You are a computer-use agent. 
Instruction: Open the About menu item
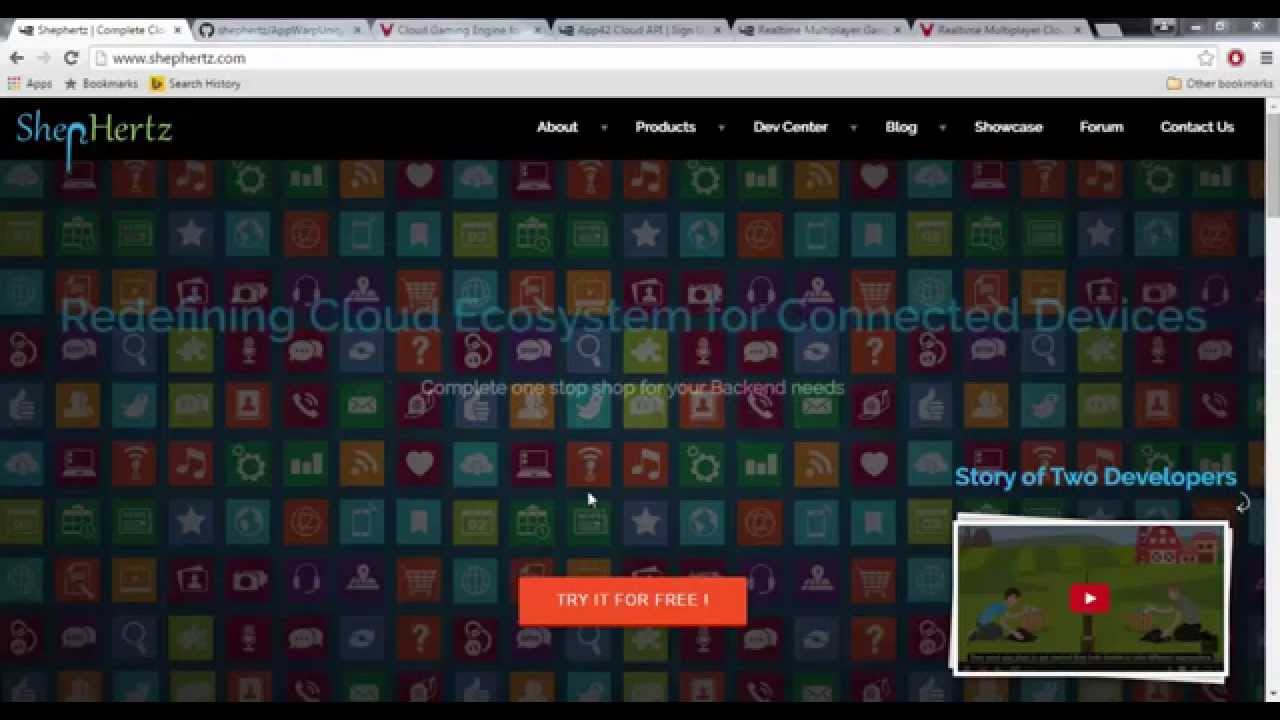557,127
